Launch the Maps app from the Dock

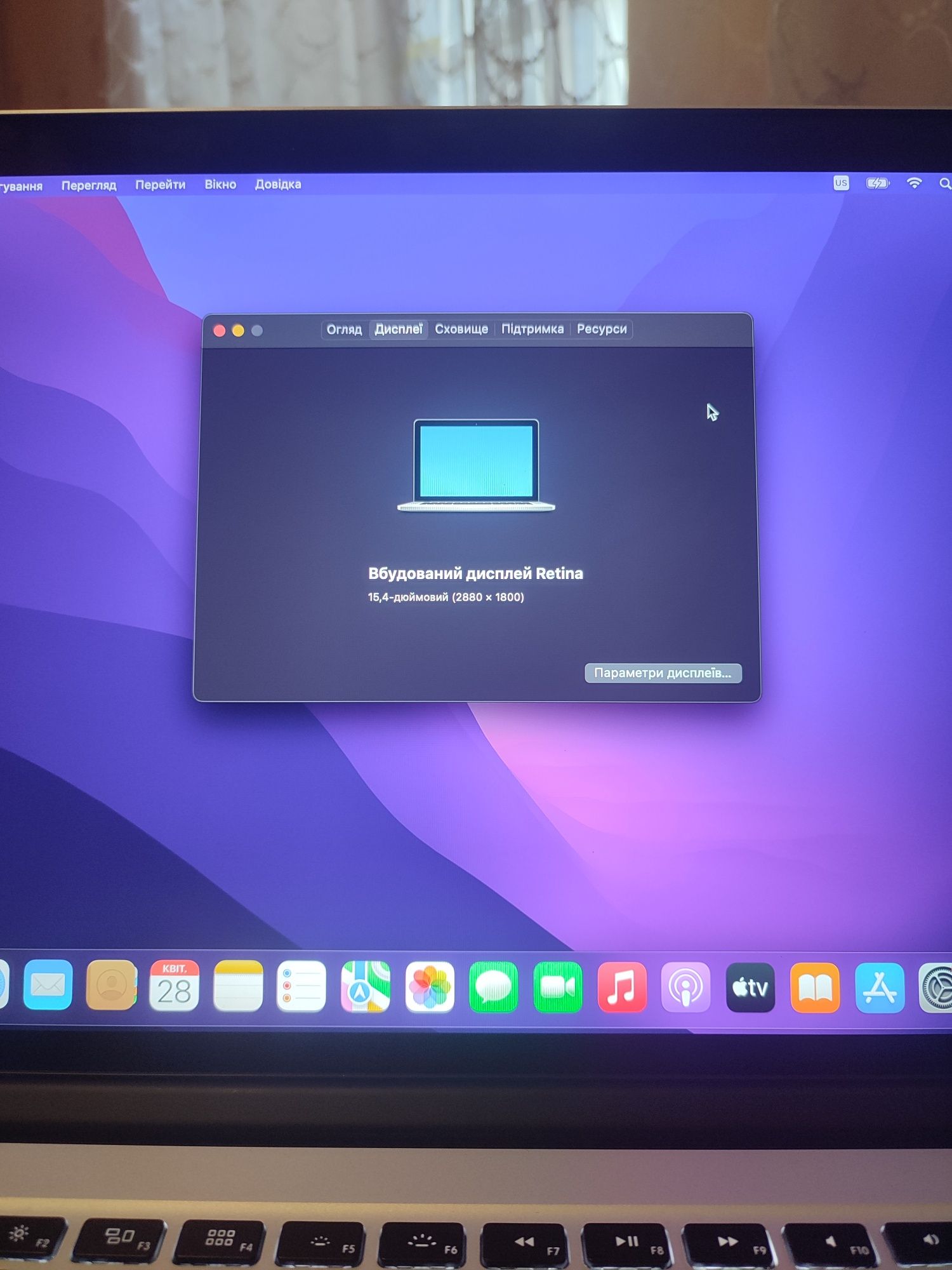pos(366,987)
